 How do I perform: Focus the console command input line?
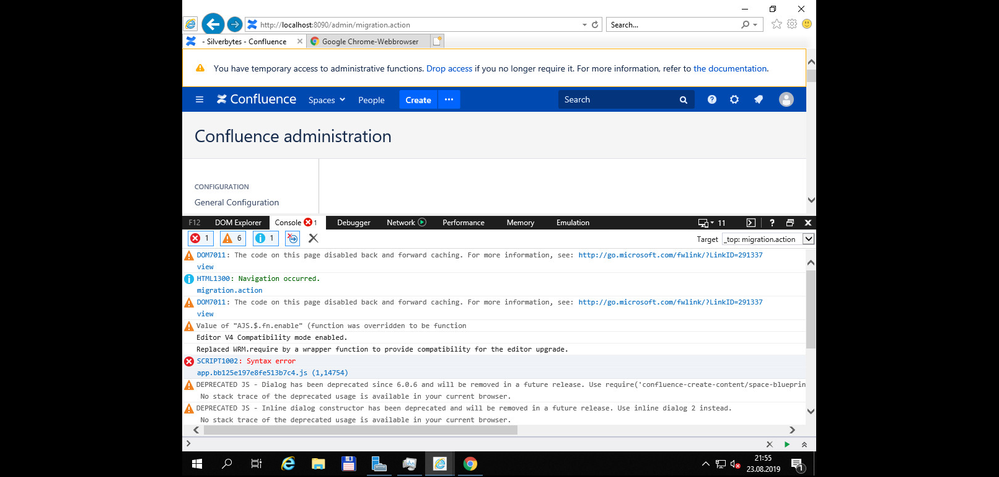click(x=475, y=444)
